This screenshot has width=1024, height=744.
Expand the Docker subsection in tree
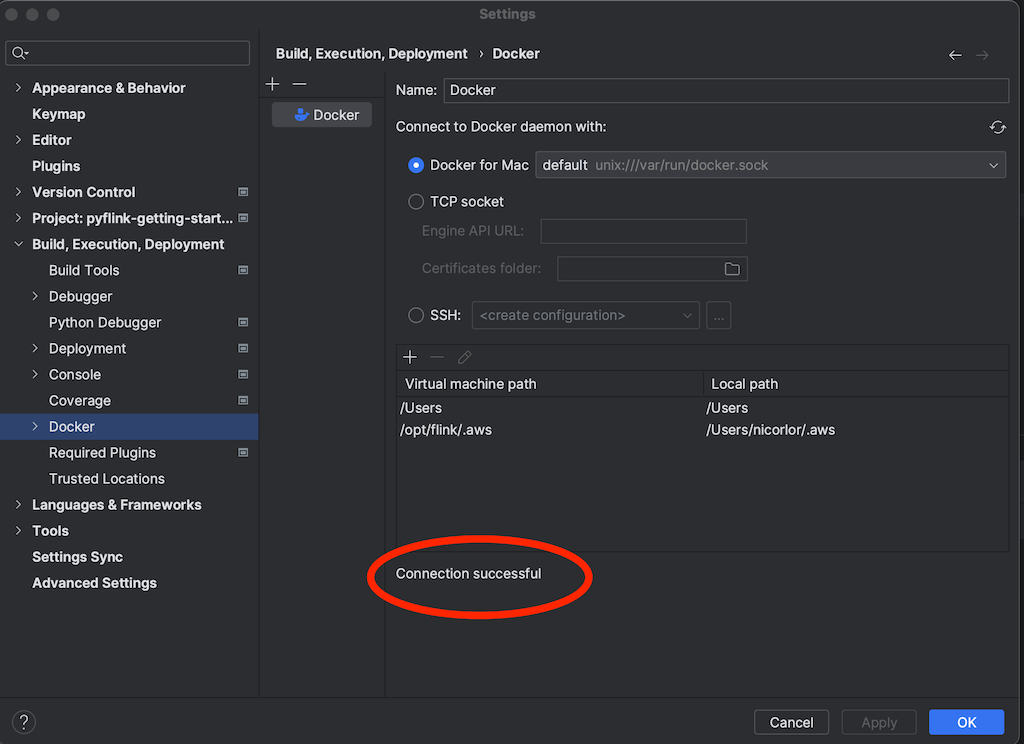click(x=35, y=427)
